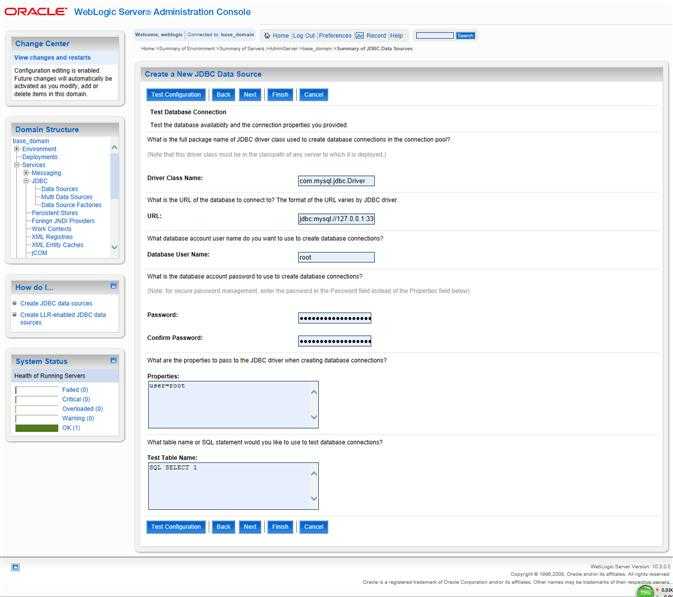Click the bottom Back button
The image size is (673, 597).
224,527
